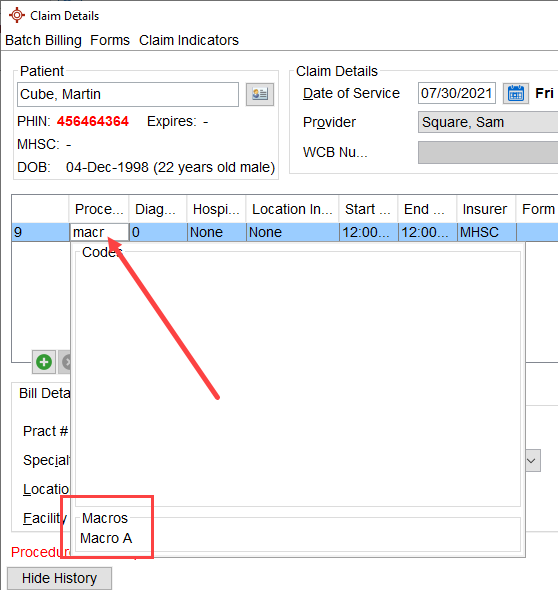Image resolution: width=558 pixels, height=590 pixels.
Task: Click the Date of Service input field
Action: [457, 93]
